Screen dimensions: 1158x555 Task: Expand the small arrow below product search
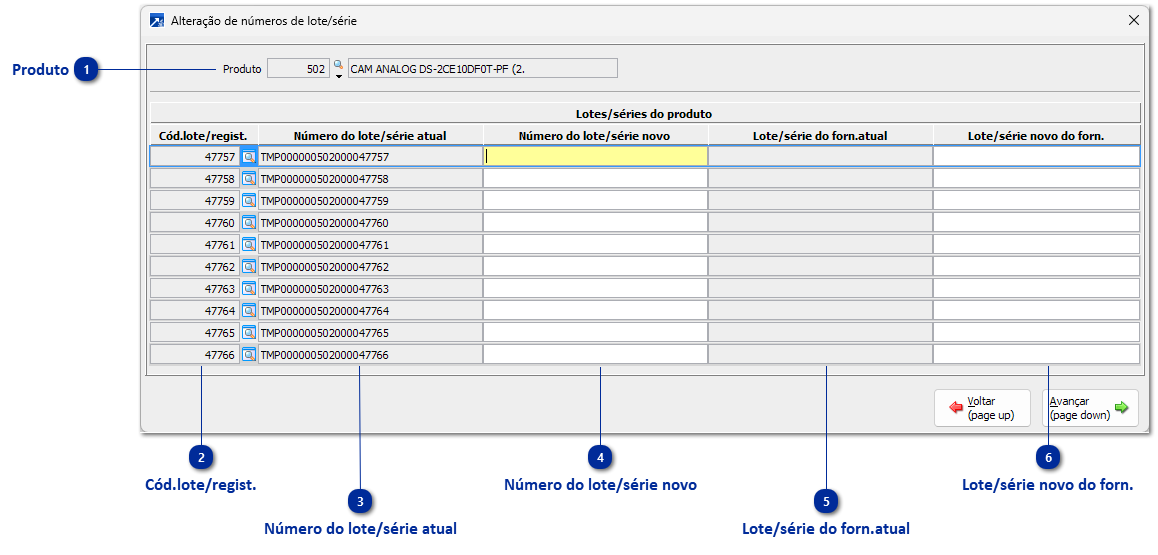click(x=338, y=76)
